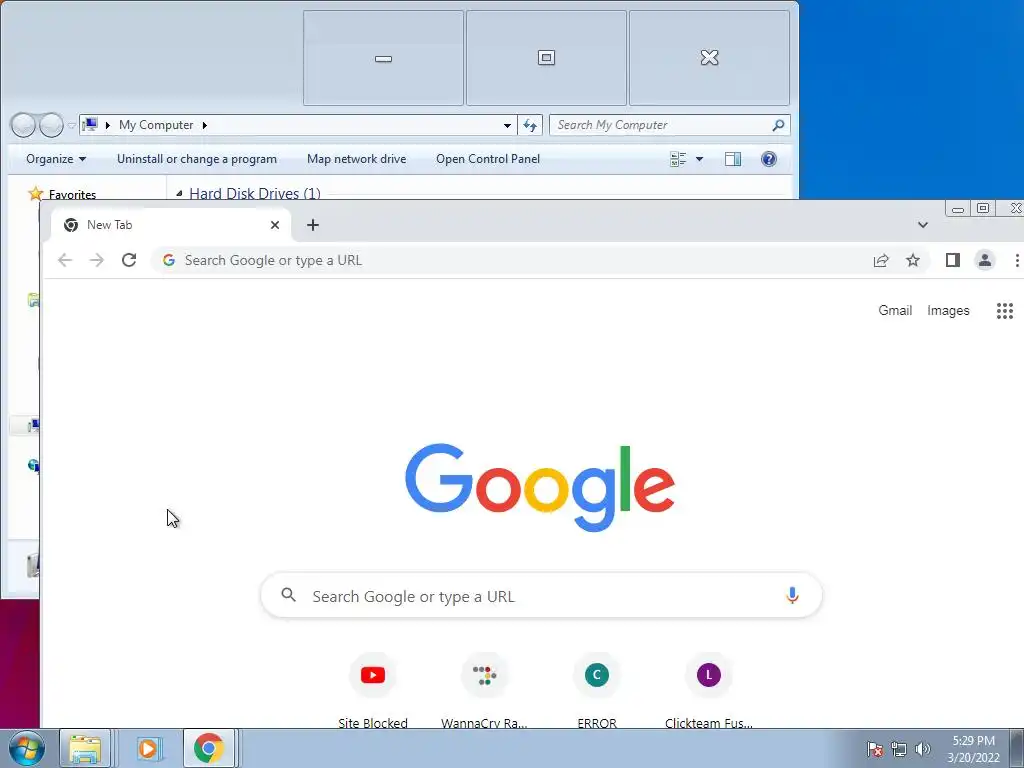Click the Chrome reload page icon
The image size is (1024, 768).
click(129, 260)
